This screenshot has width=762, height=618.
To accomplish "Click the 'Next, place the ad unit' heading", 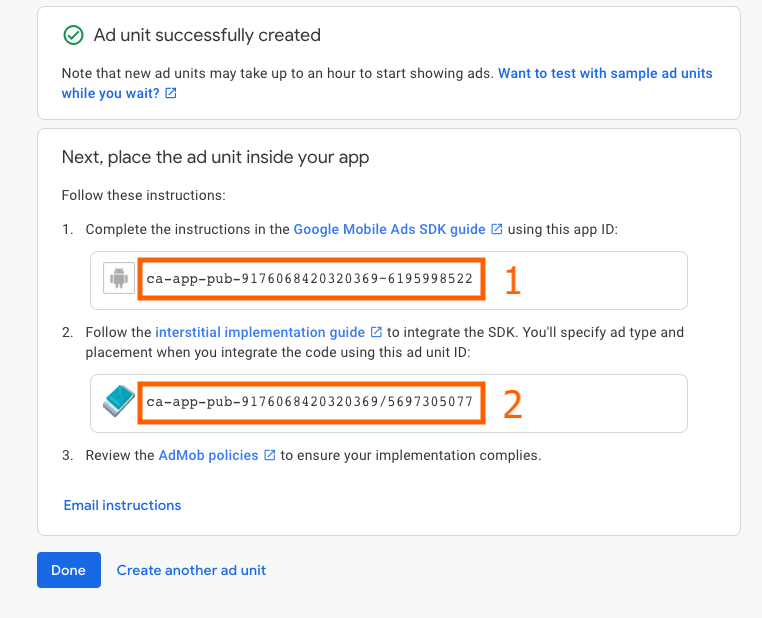I will [215, 157].
